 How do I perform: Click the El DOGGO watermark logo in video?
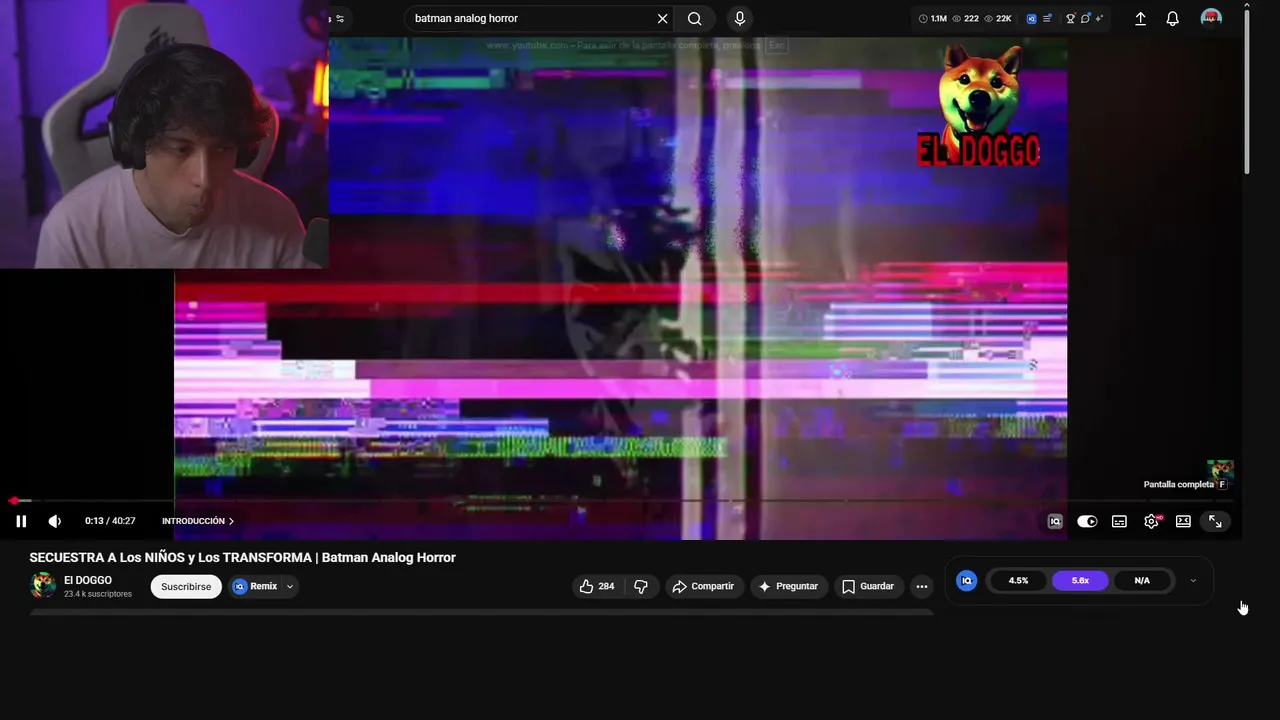coord(979,105)
